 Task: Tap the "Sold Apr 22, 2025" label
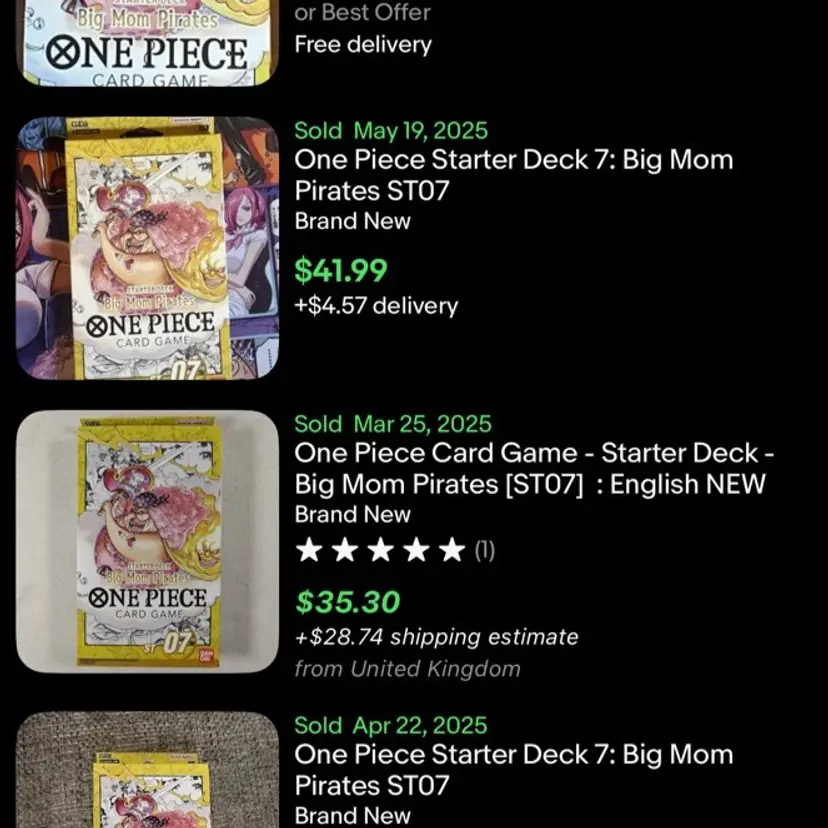[x=390, y=725]
